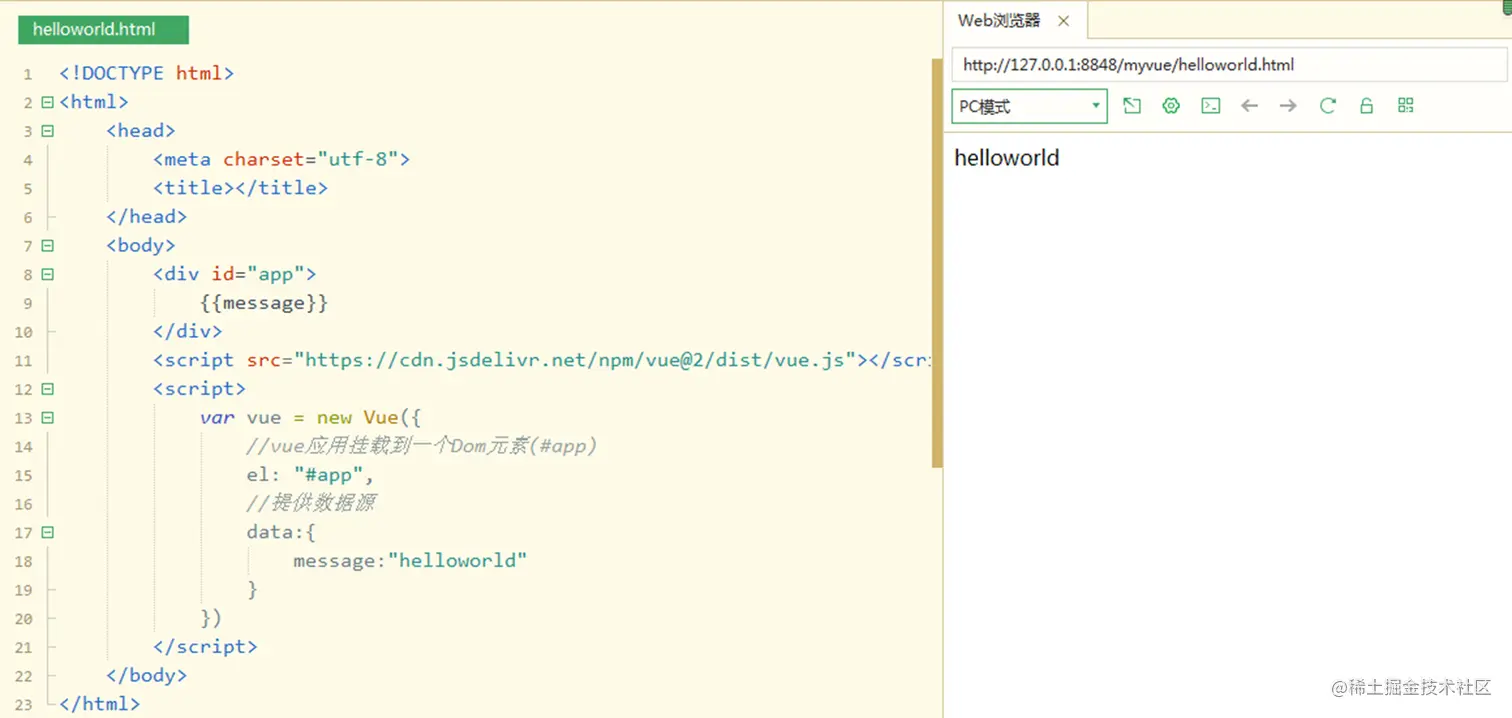Open the browser settings gear icon
Screen dimensions: 1512x718
point(1171,106)
